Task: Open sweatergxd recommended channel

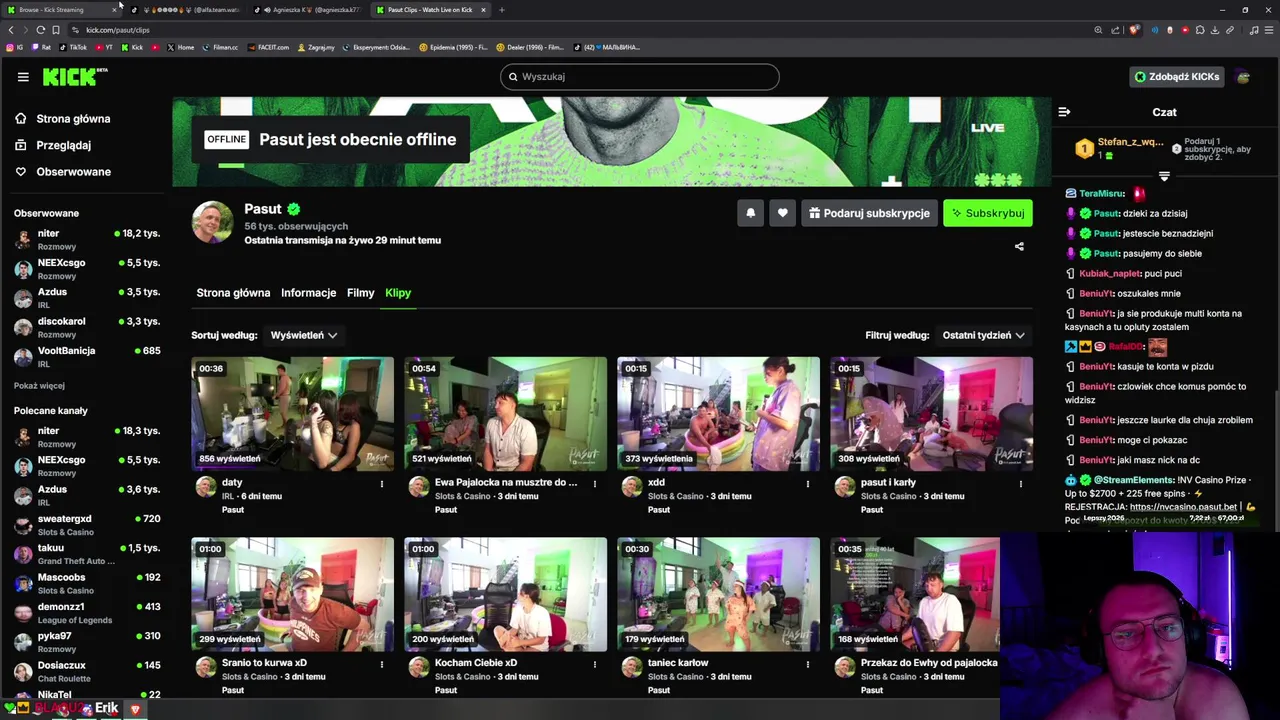Action: (86, 525)
